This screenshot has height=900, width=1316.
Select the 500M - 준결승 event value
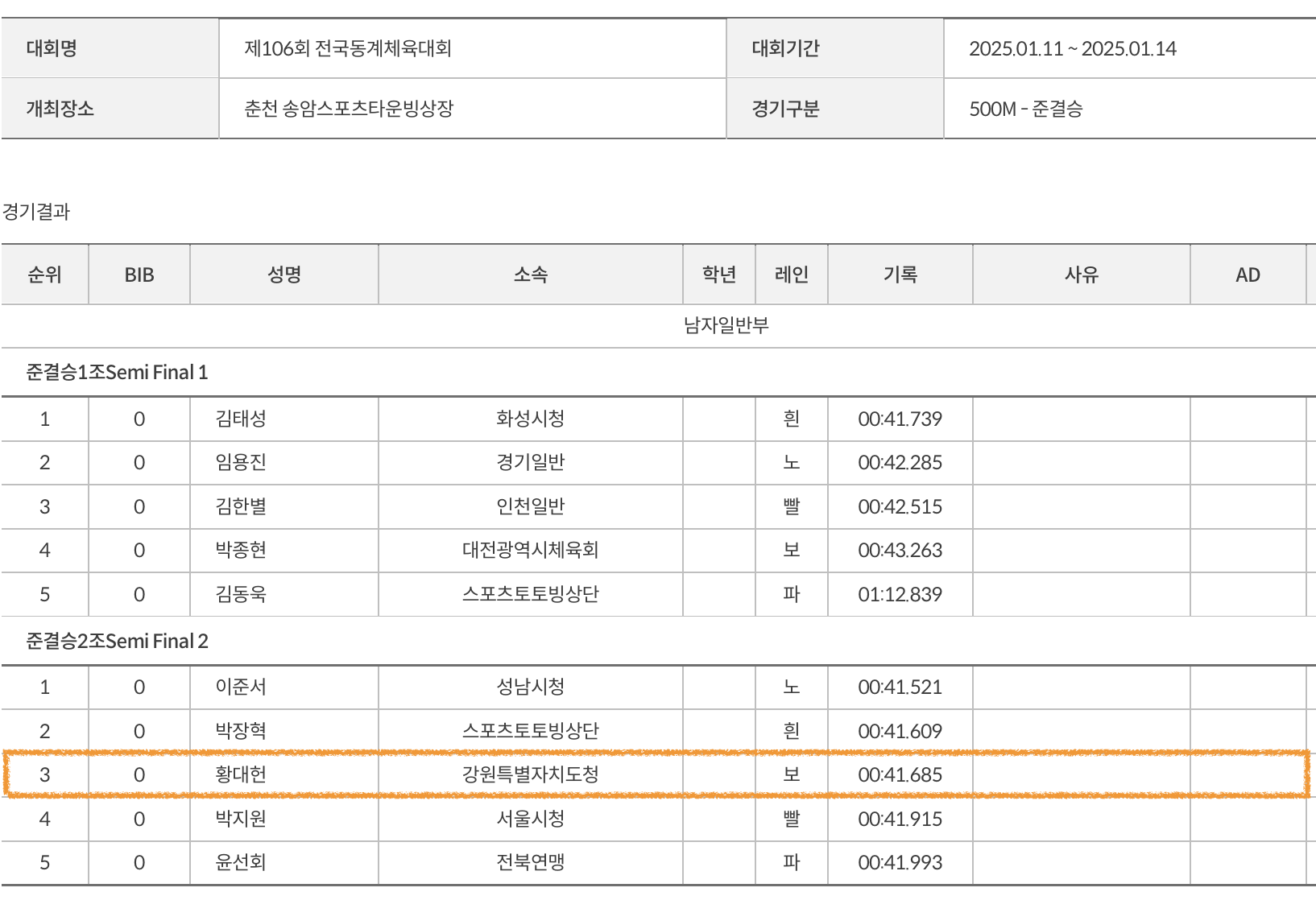coord(1025,109)
